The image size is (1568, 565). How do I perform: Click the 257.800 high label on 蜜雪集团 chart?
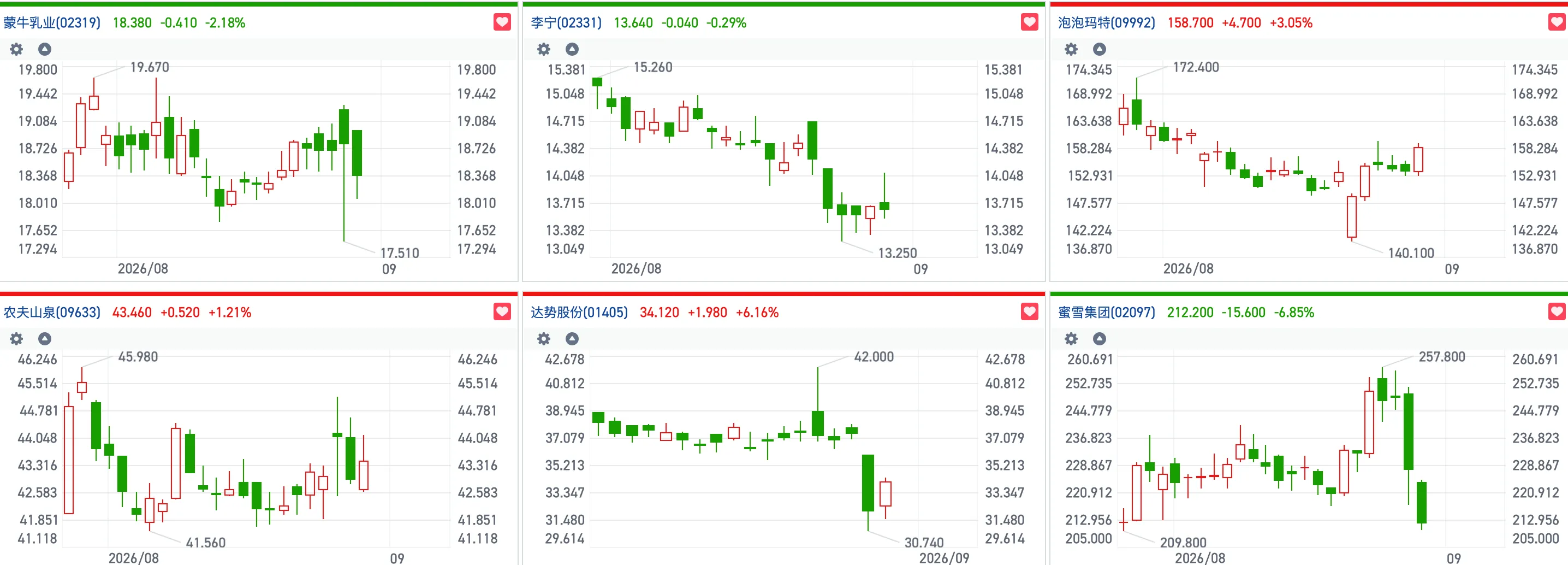1442,357
